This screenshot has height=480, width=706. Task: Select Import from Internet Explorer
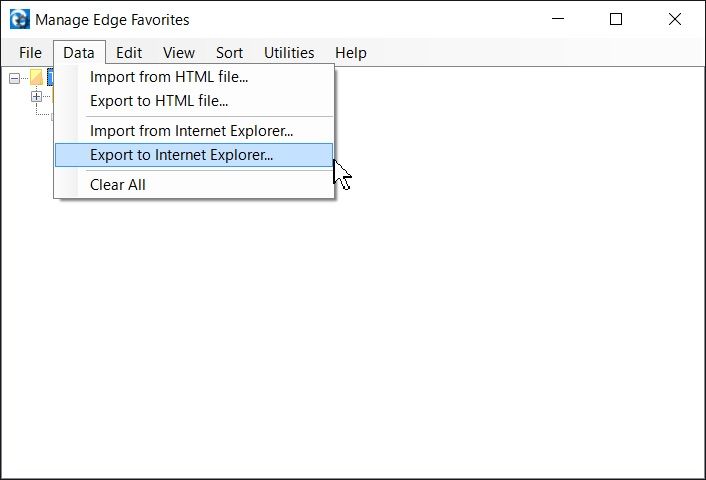pos(194,131)
